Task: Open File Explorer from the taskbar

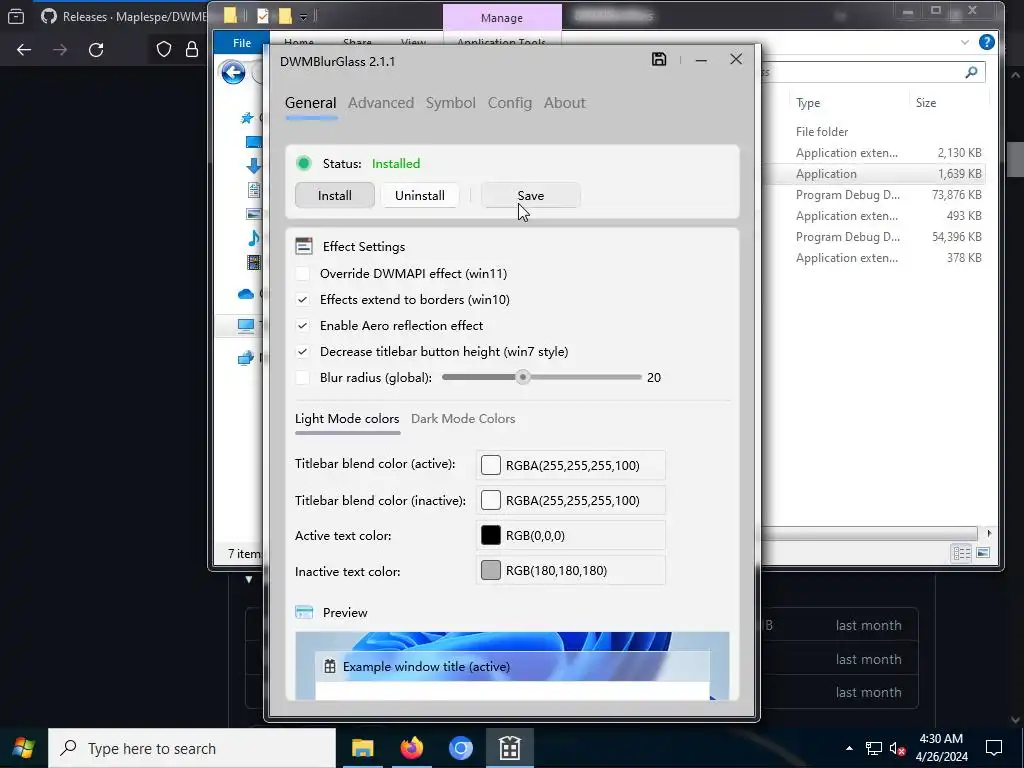Action: click(x=362, y=748)
